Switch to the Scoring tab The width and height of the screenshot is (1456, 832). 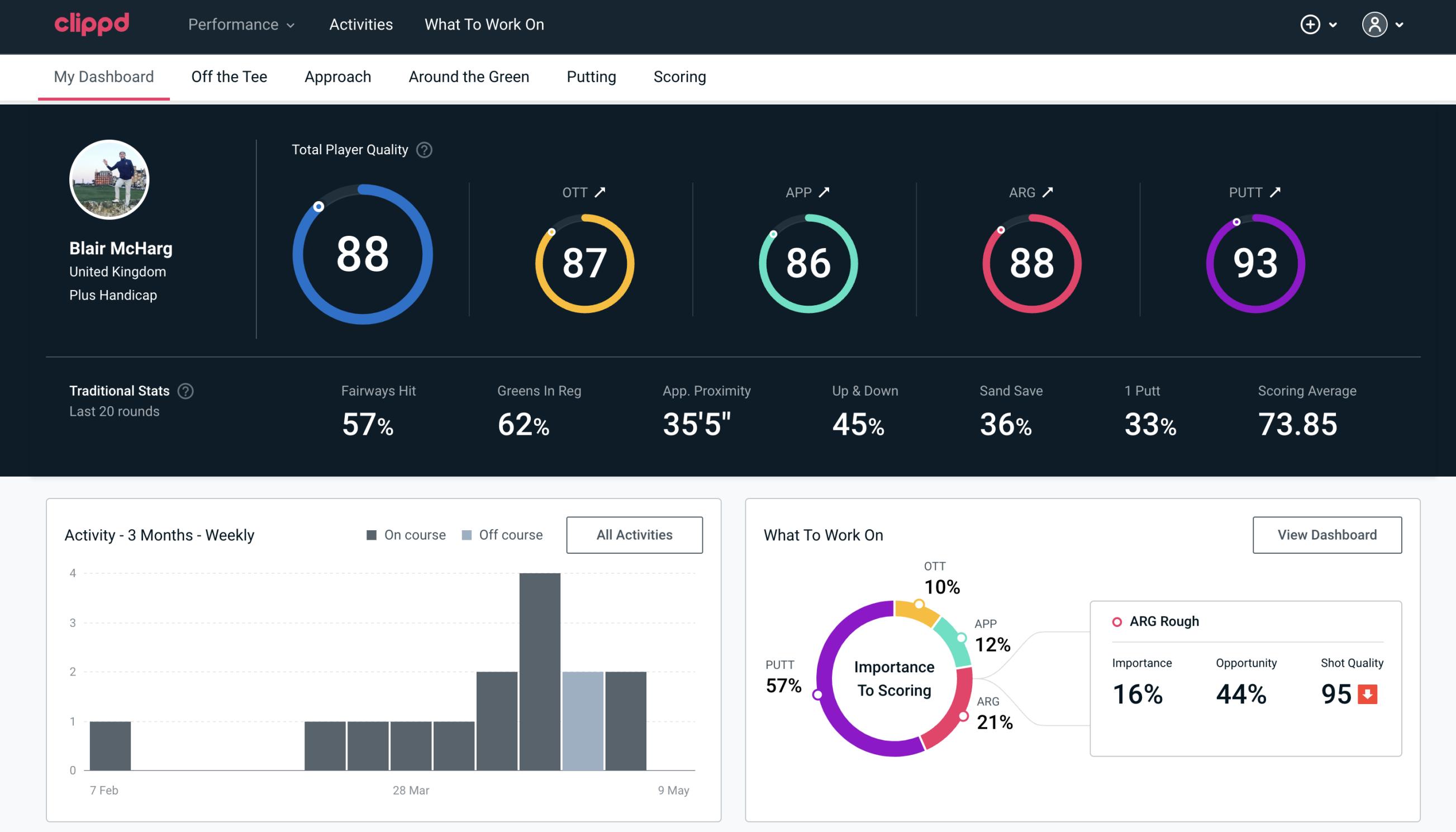(680, 76)
